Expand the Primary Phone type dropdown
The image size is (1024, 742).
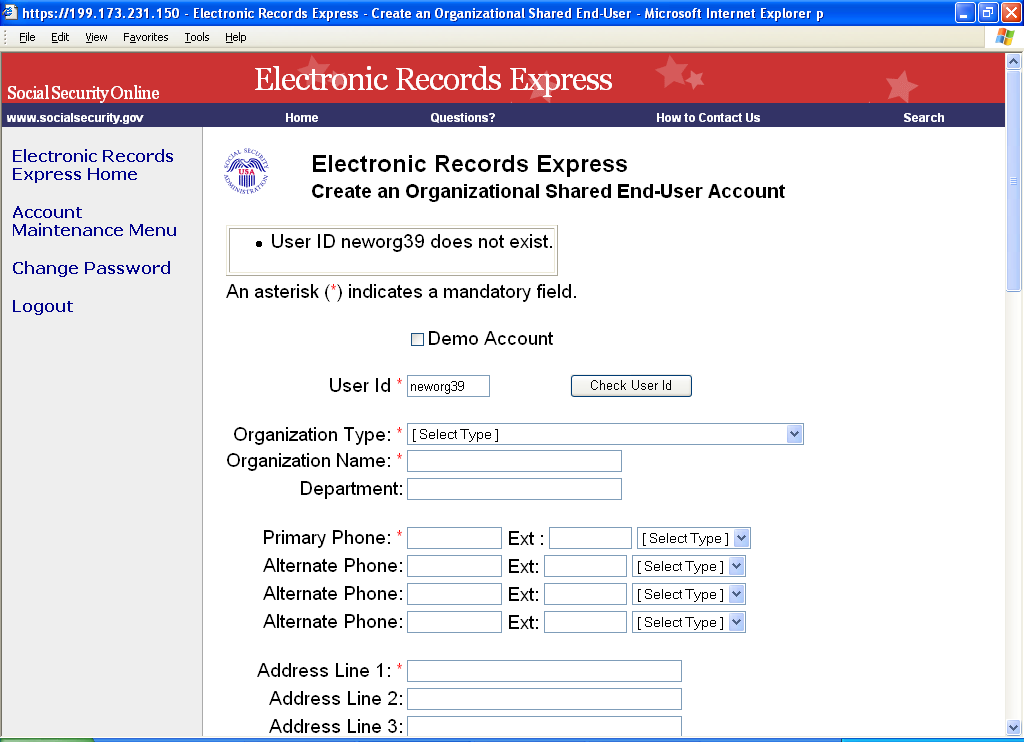tap(693, 538)
